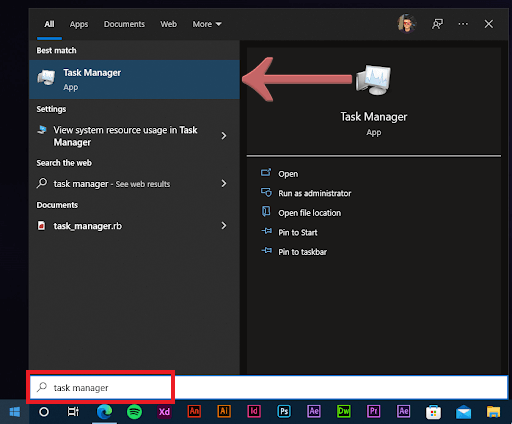
Task: Open Adobe Animate (An) icon
Action: (194, 411)
